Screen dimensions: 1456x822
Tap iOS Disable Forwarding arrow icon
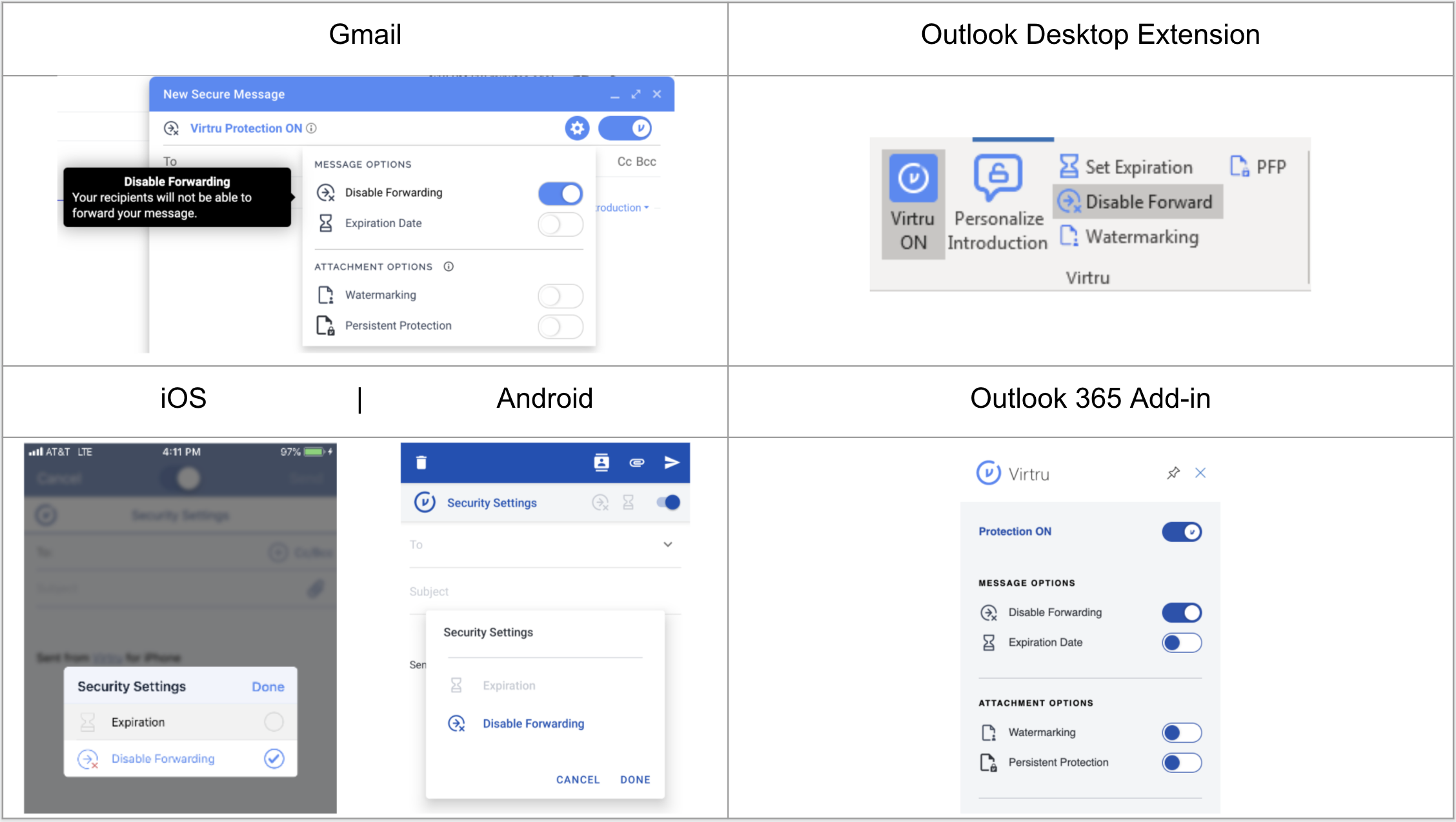[x=88, y=759]
